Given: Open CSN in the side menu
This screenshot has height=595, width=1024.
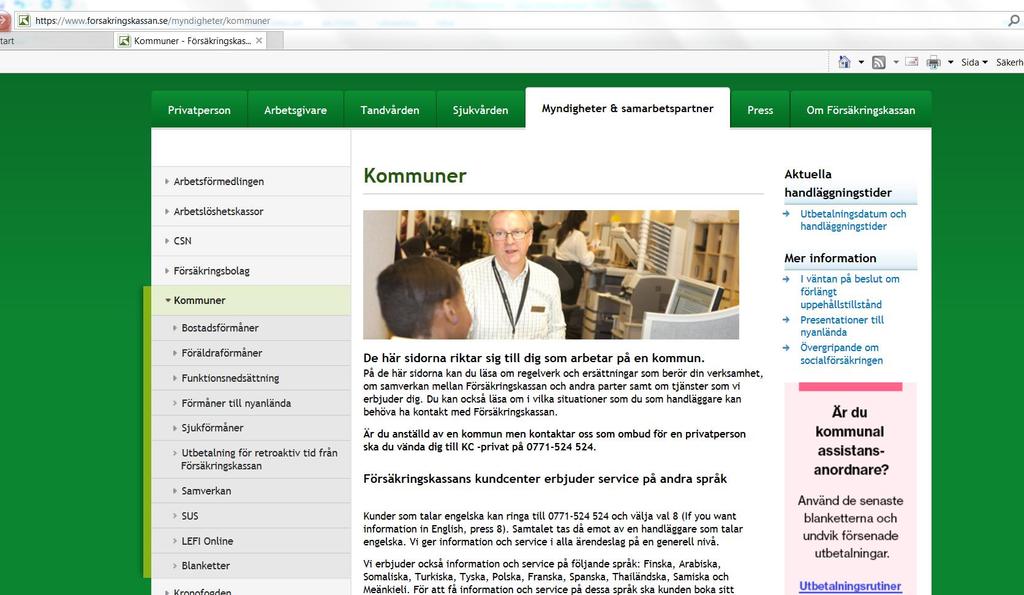Looking at the screenshot, I should pyautogui.click(x=251, y=241).
